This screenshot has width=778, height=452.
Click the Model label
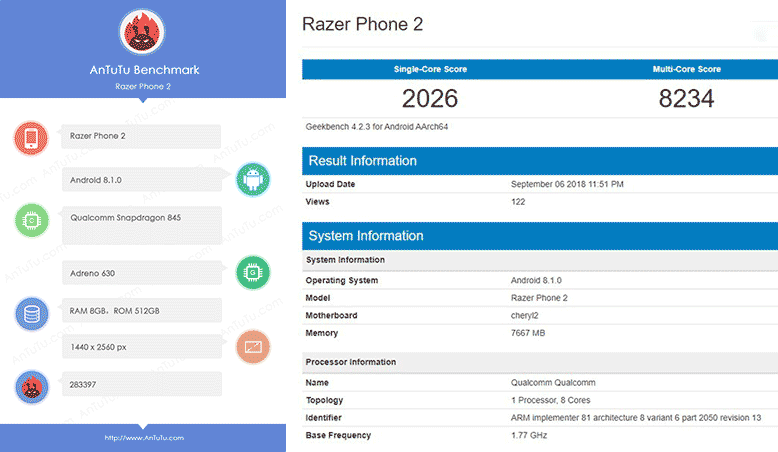318,298
